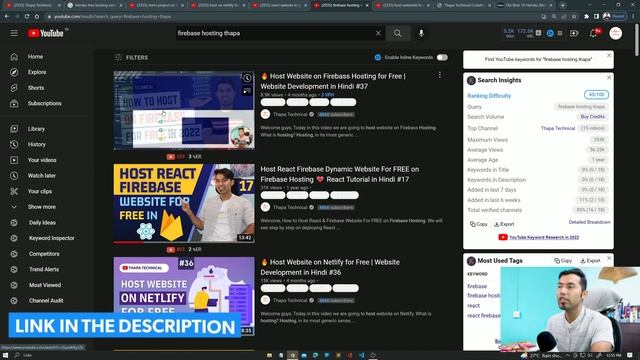Open the search FILTERS panel
640x360 pixels.
131,58
